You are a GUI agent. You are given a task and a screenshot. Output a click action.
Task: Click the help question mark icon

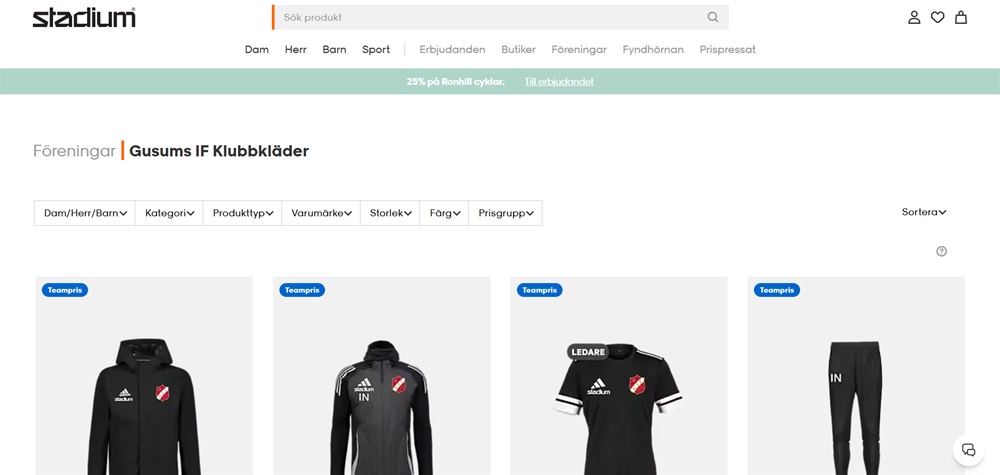pos(941,251)
